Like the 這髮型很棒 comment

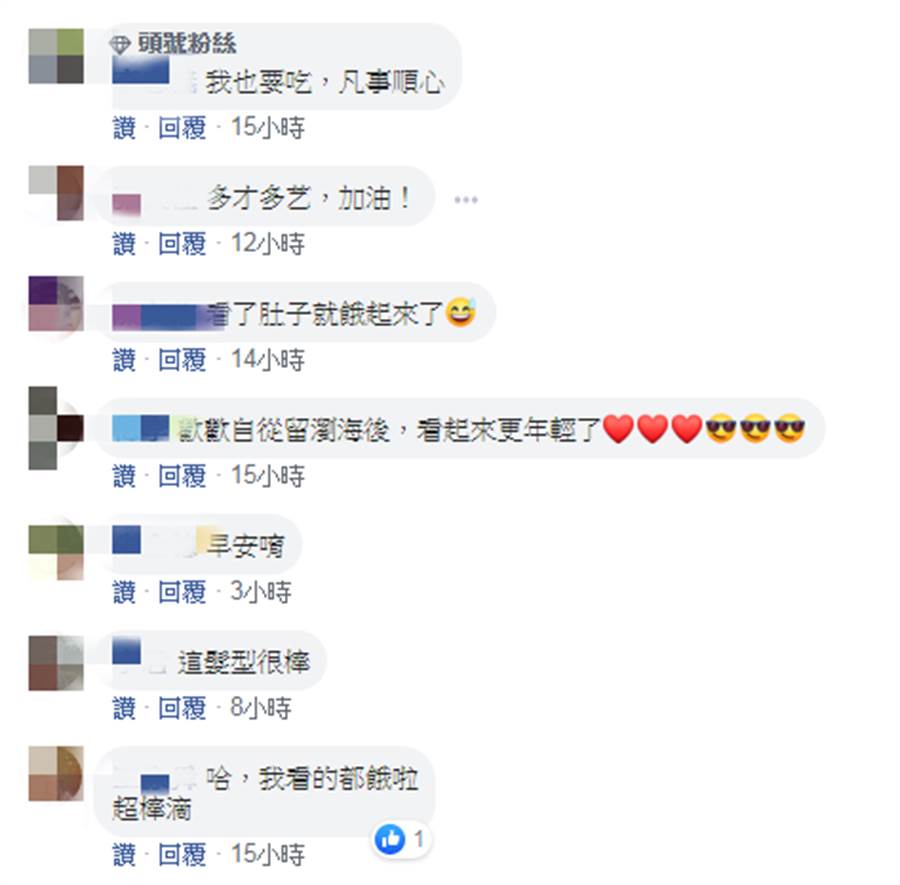point(125,708)
